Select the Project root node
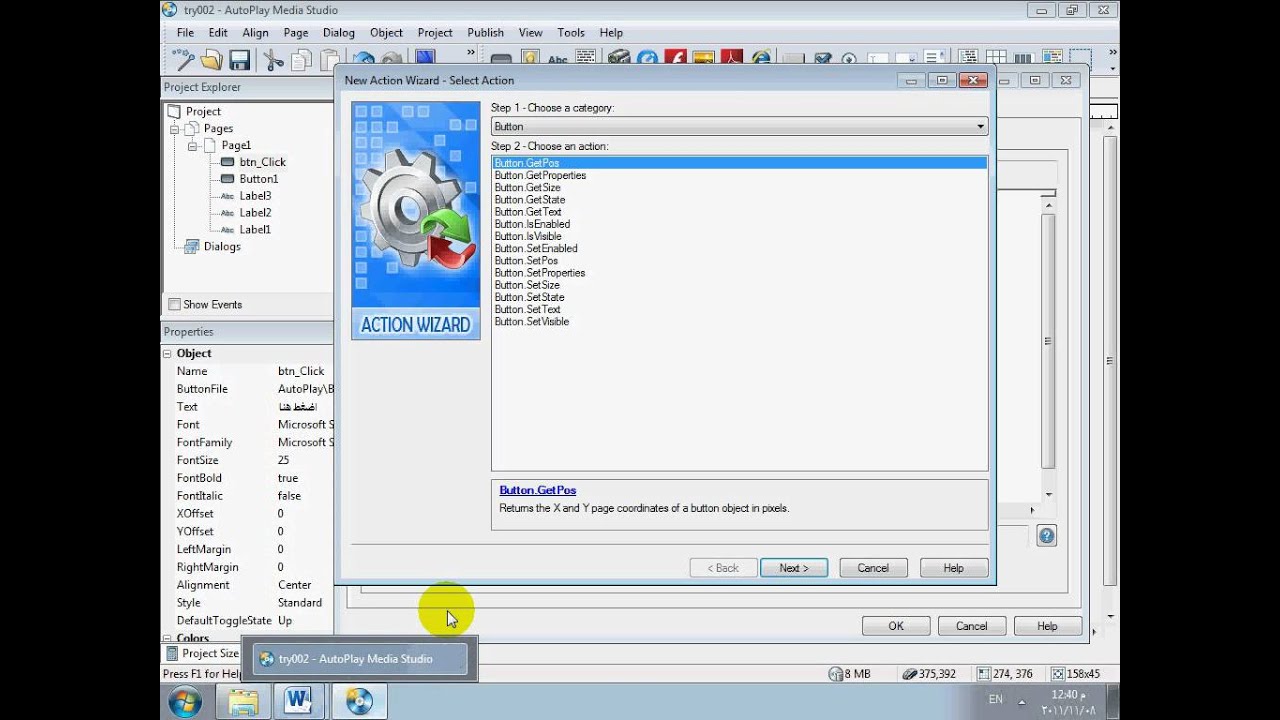Screen dimensions: 1280x720 click(x=203, y=112)
